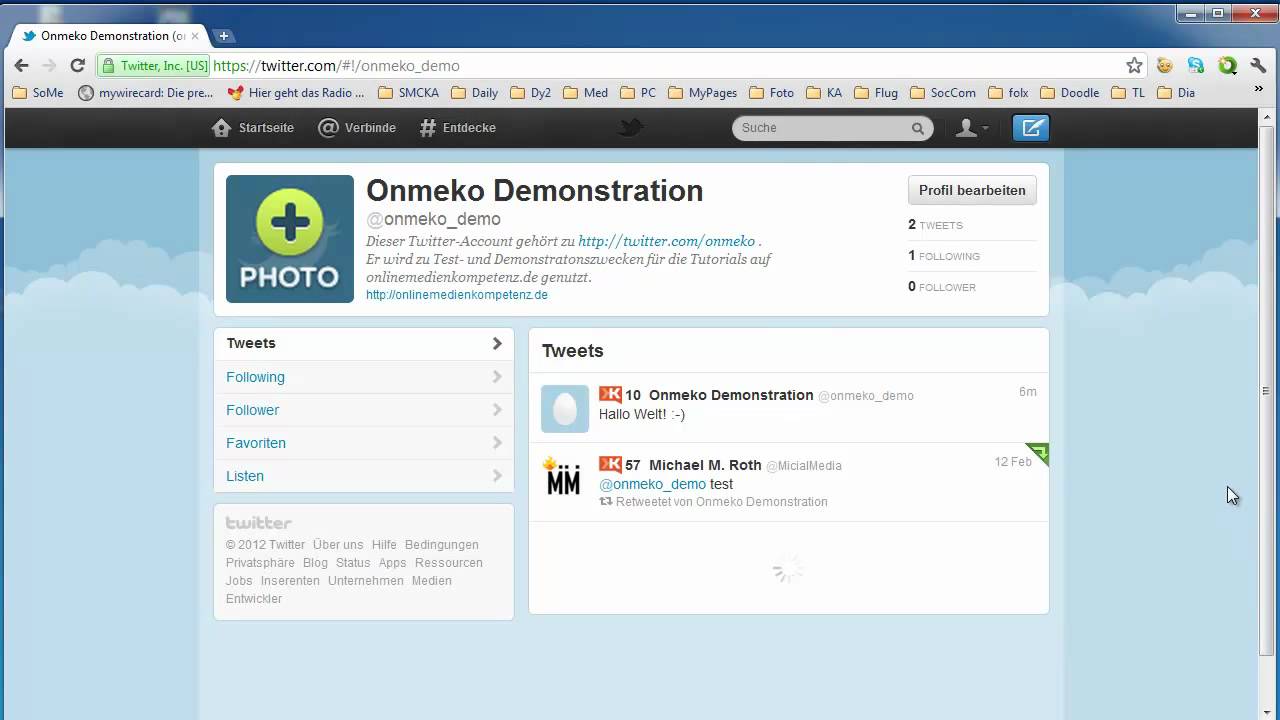Open the Entdecke section
Screen dimensions: 1280x720
[457, 128]
